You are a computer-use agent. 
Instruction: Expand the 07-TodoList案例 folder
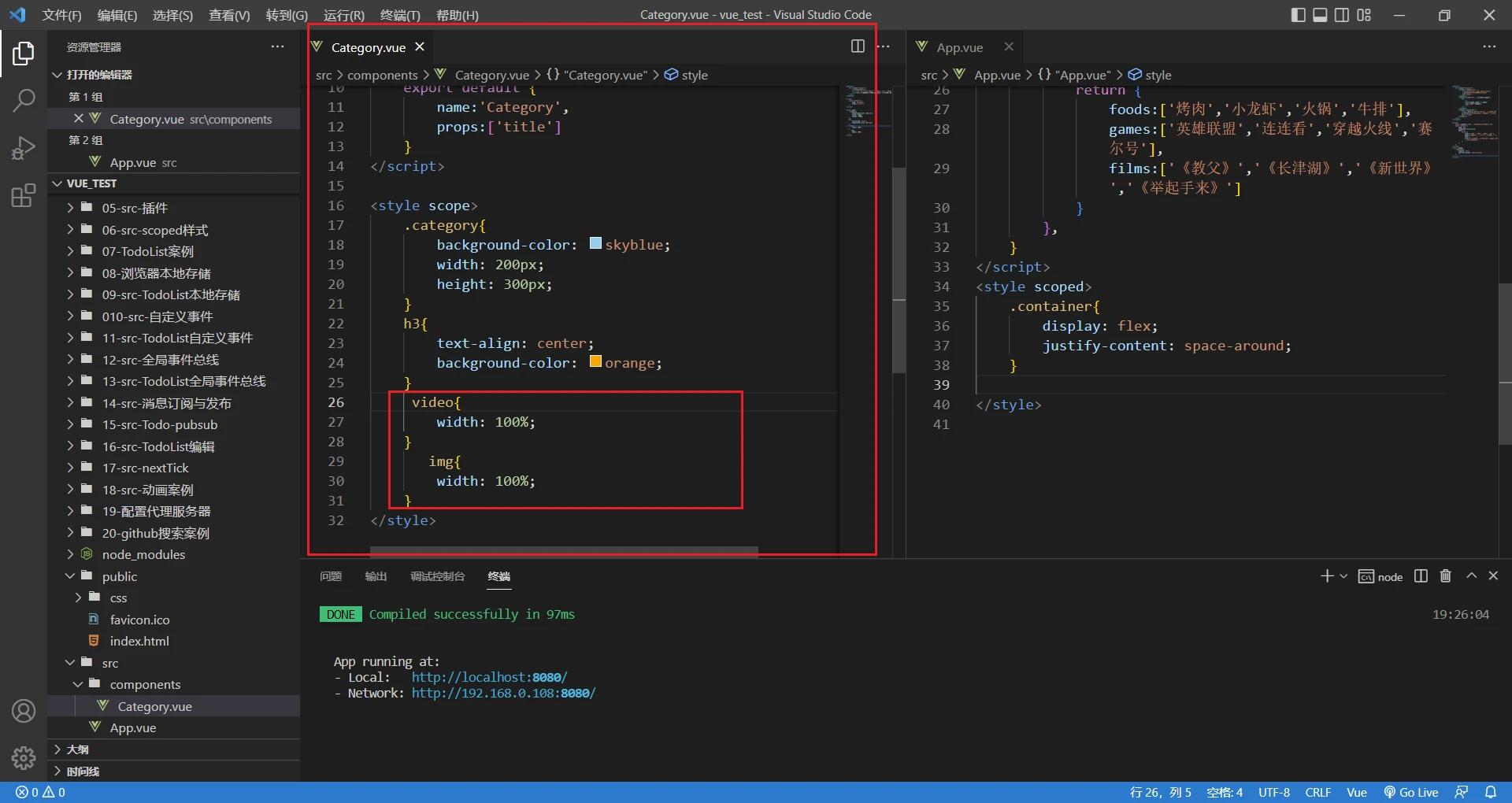pyautogui.click(x=147, y=251)
